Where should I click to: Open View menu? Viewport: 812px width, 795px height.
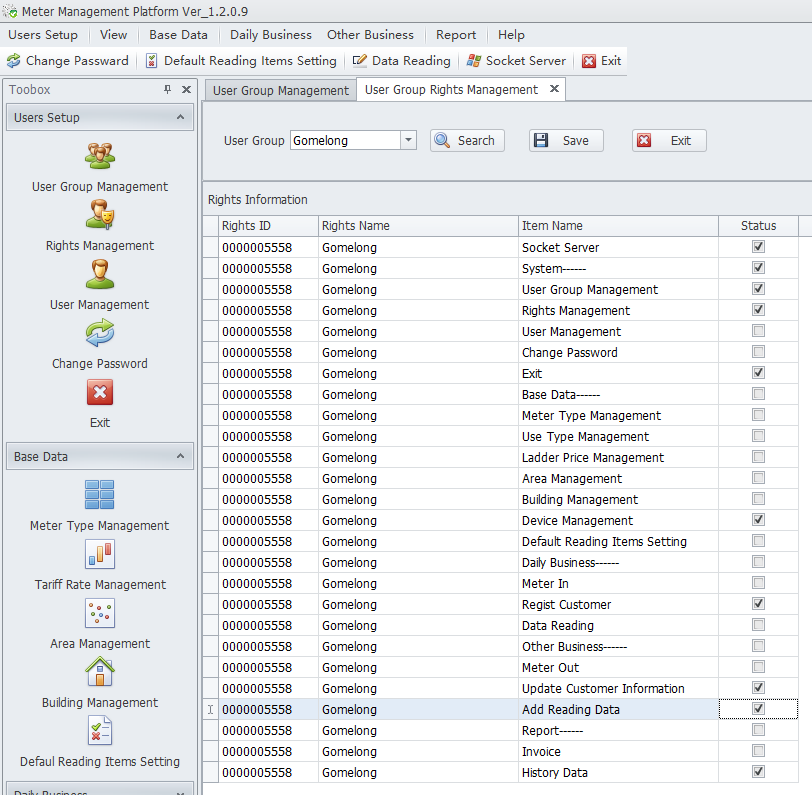point(113,35)
